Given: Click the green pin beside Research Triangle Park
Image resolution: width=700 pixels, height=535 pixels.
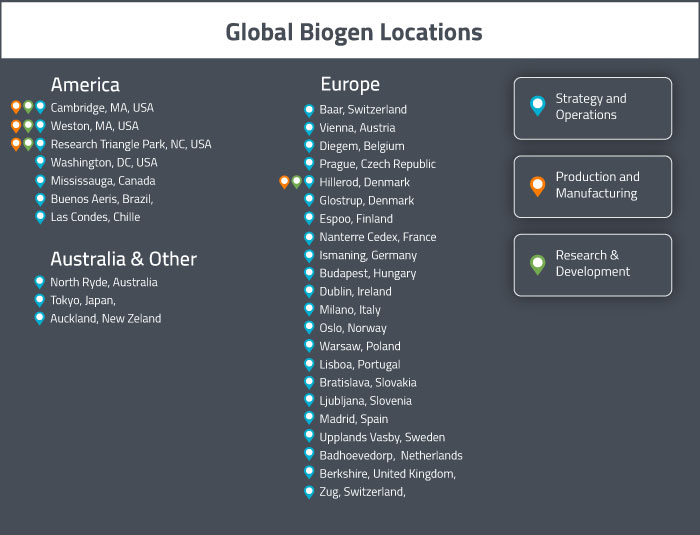Looking at the screenshot, I should click(28, 144).
